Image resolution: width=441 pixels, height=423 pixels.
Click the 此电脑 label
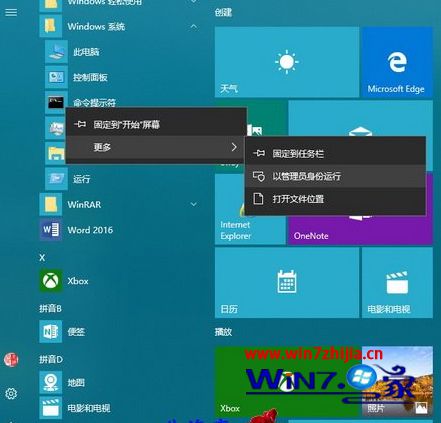[86, 52]
